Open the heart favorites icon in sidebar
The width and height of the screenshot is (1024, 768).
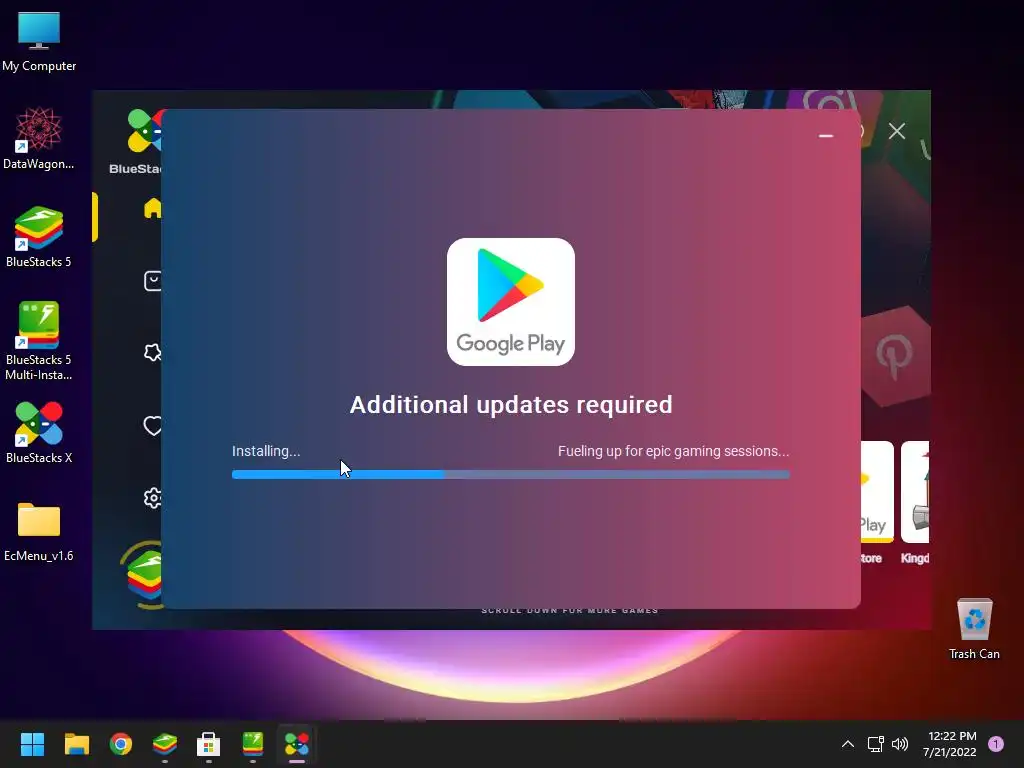[153, 426]
